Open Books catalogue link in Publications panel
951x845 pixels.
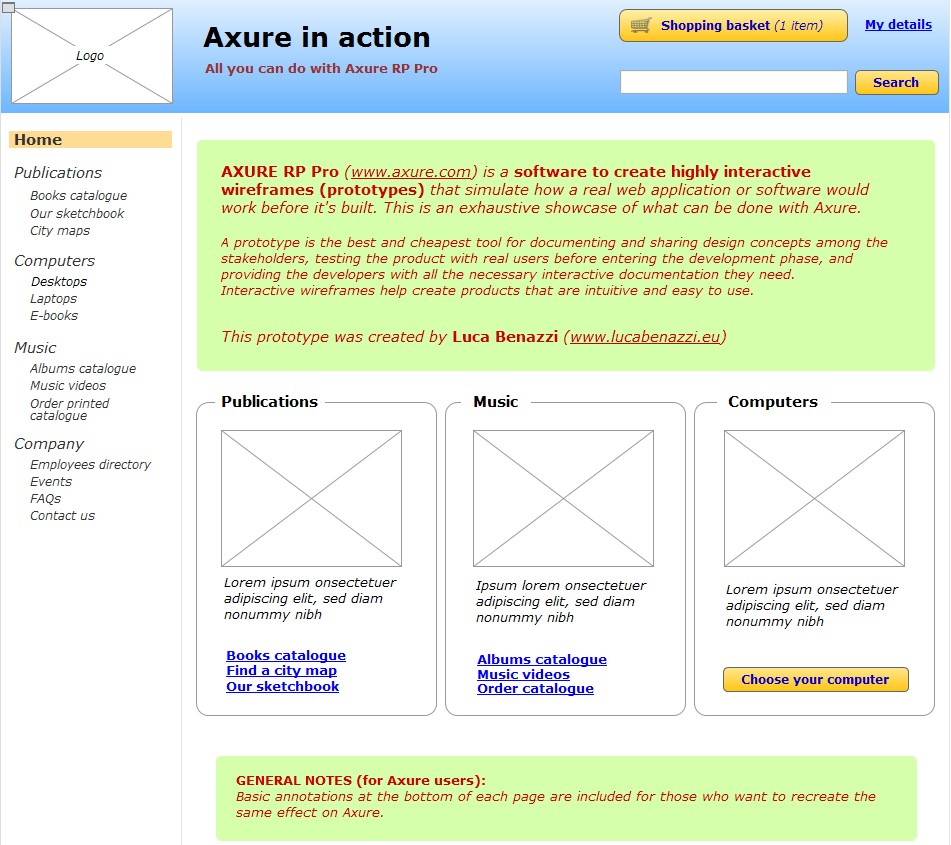click(286, 655)
